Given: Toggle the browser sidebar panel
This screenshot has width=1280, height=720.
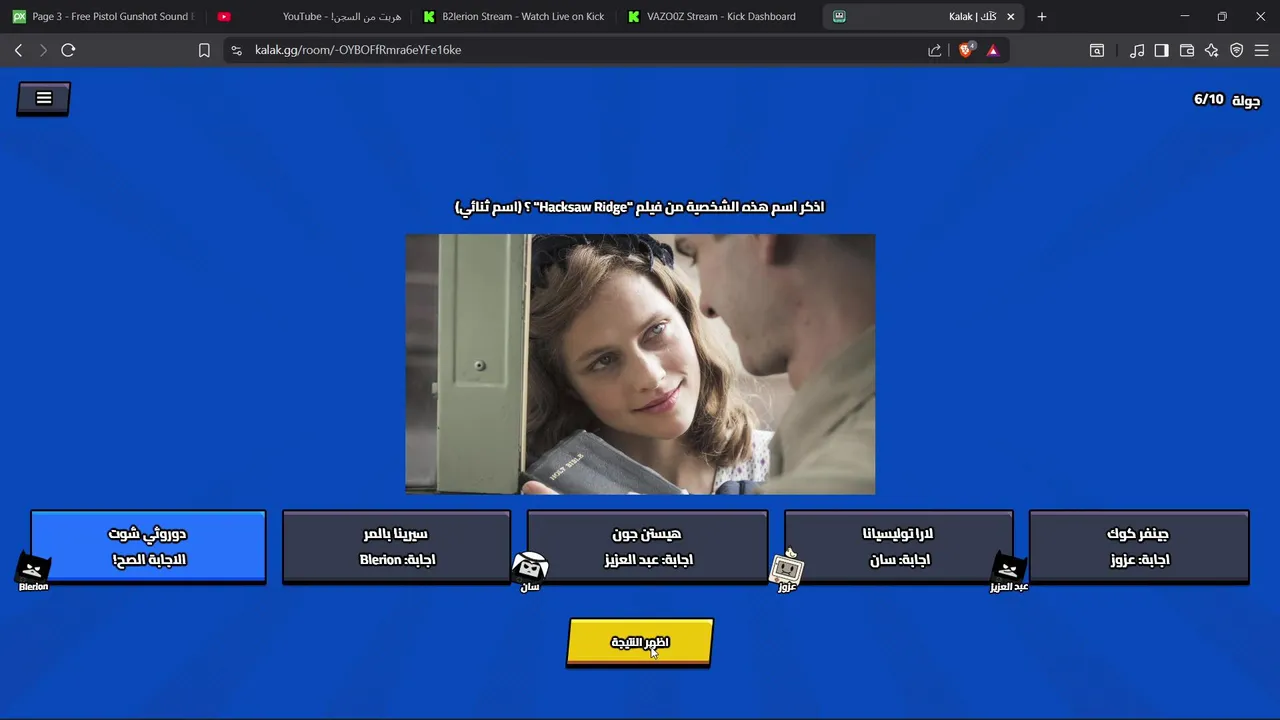Looking at the screenshot, I should pos(1161,50).
